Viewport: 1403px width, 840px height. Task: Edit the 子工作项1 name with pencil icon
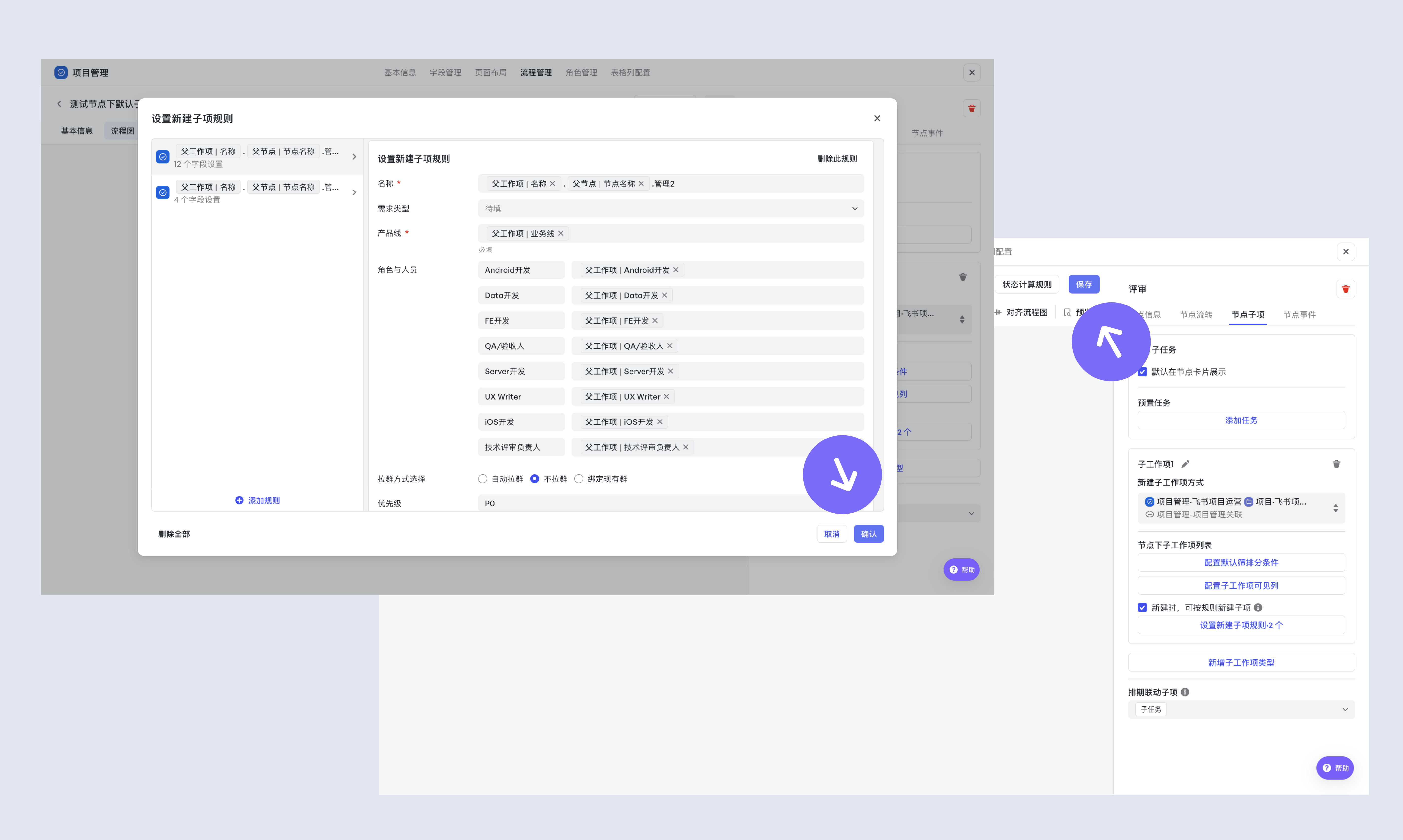pyautogui.click(x=1185, y=464)
